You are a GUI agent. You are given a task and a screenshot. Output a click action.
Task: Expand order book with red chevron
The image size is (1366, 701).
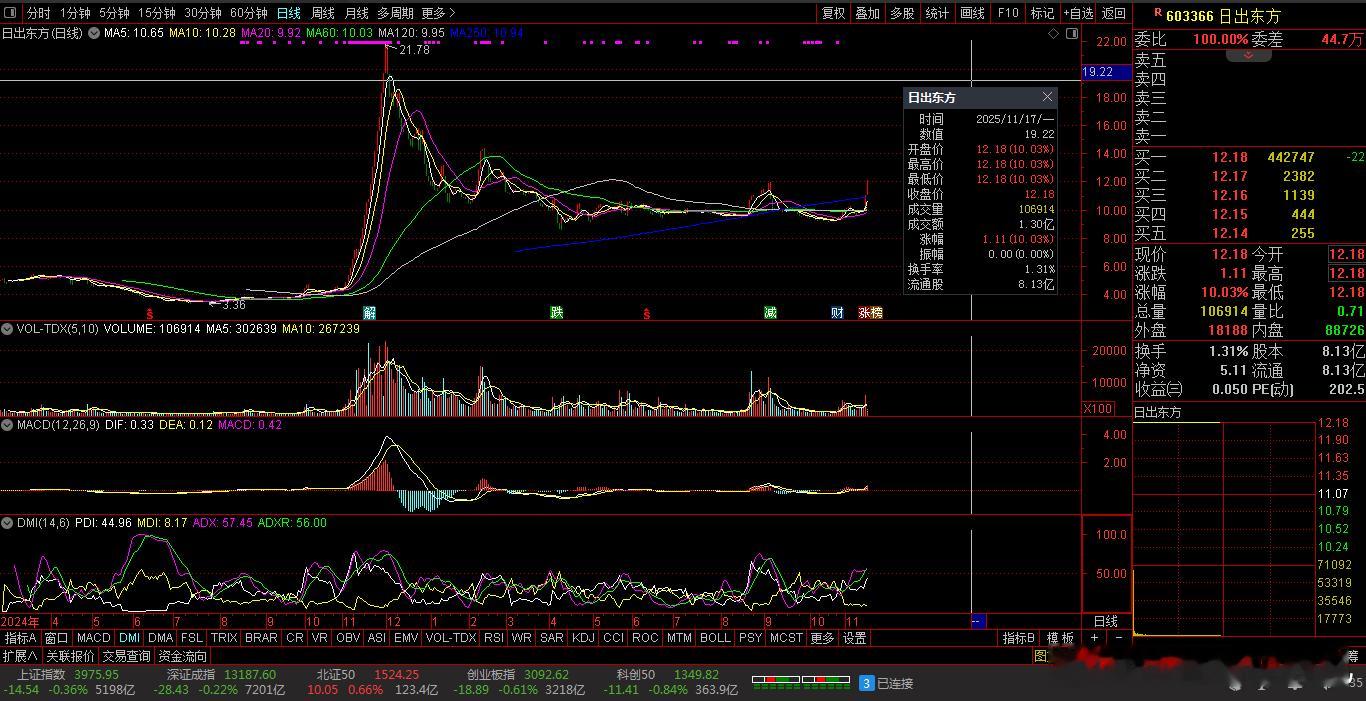(x=1248, y=55)
